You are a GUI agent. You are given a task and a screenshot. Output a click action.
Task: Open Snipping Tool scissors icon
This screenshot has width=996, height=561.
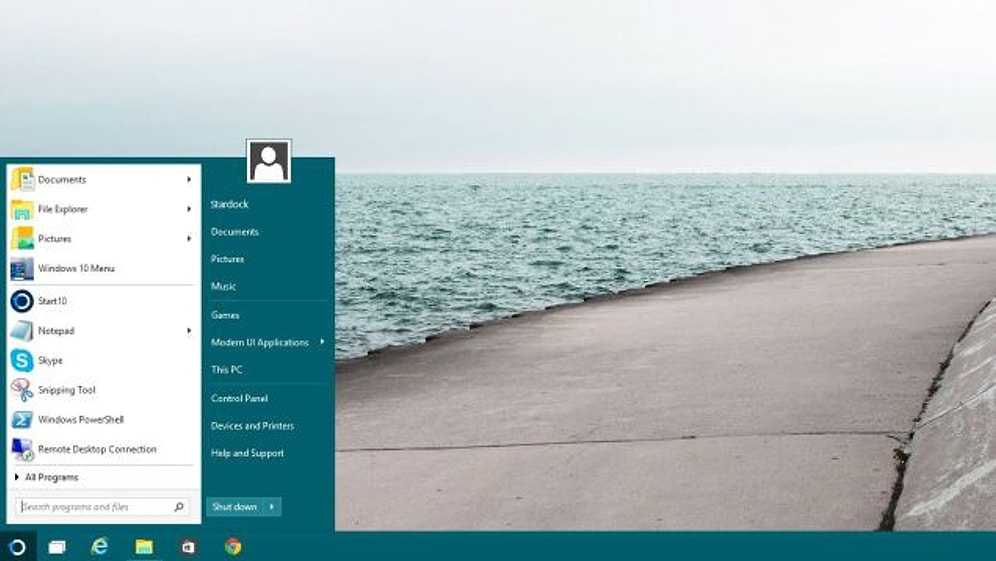pyautogui.click(x=22, y=389)
